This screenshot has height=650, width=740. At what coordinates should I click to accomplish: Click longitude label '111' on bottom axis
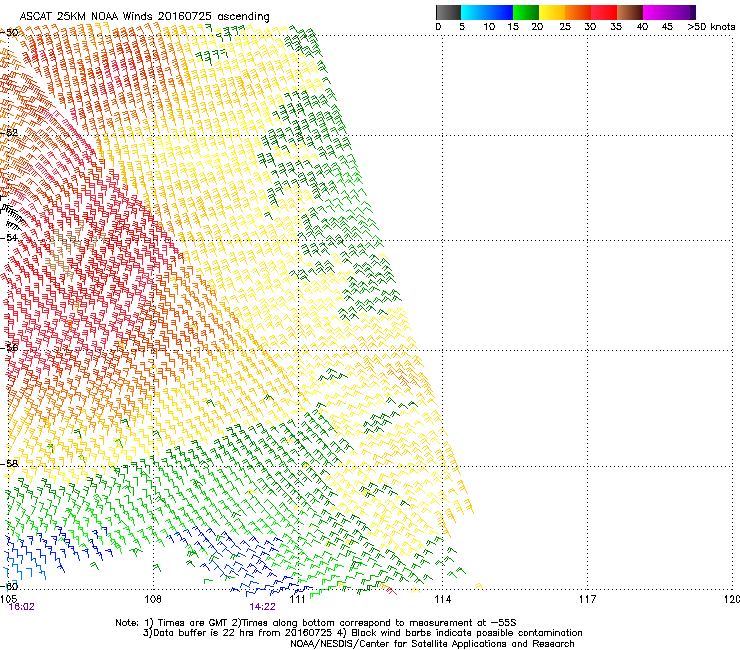pos(298,599)
